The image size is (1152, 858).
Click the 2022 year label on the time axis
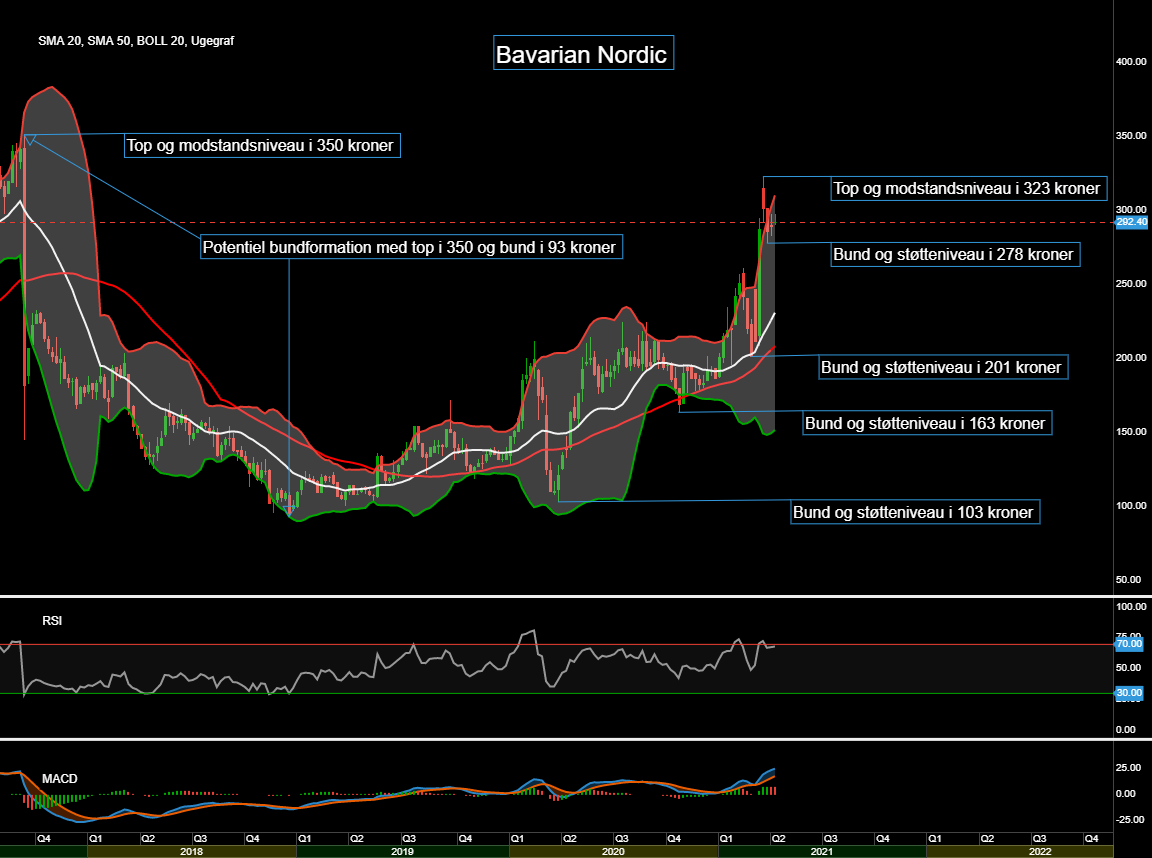pyautogui.click(x=1040, y=852)
